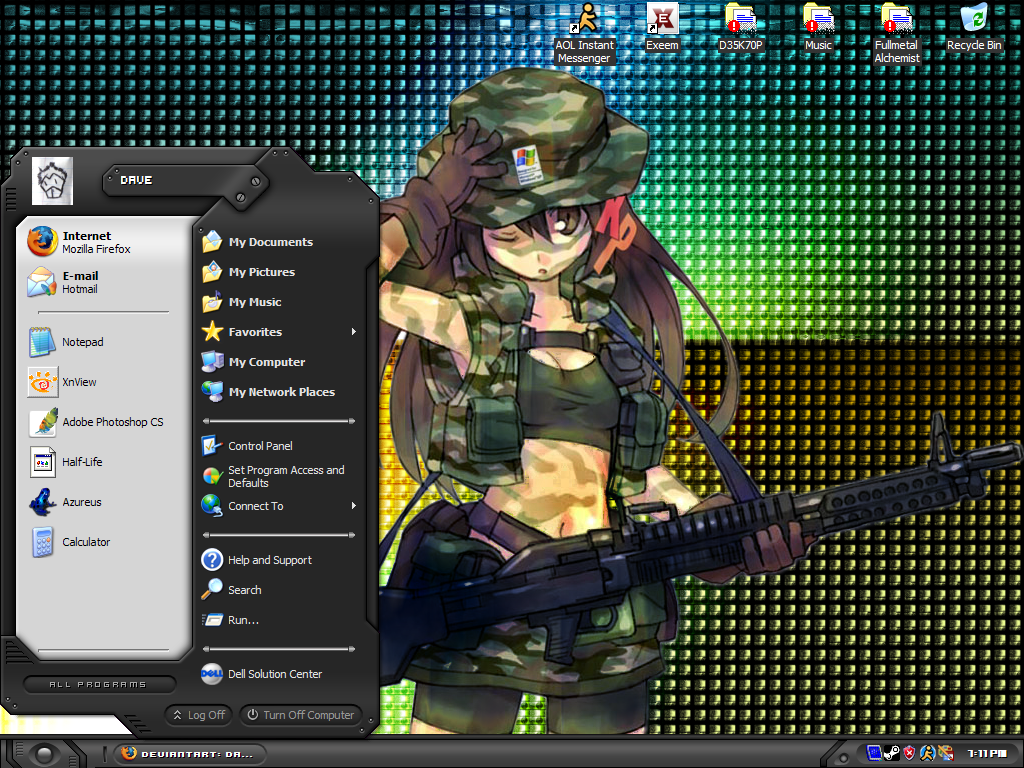
Task: Click the AIM running man tray icon
Action: coord(927,754)
